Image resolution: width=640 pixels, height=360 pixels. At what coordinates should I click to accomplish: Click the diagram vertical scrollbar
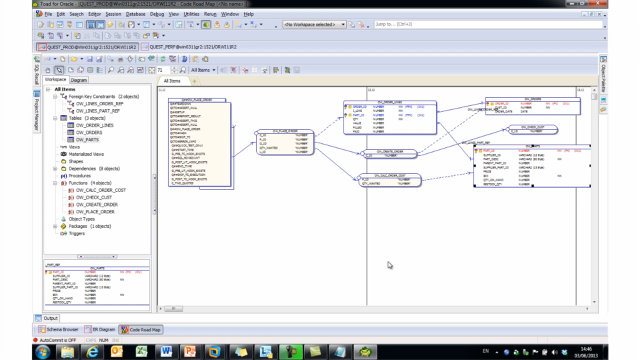click(x=594, y=196)
